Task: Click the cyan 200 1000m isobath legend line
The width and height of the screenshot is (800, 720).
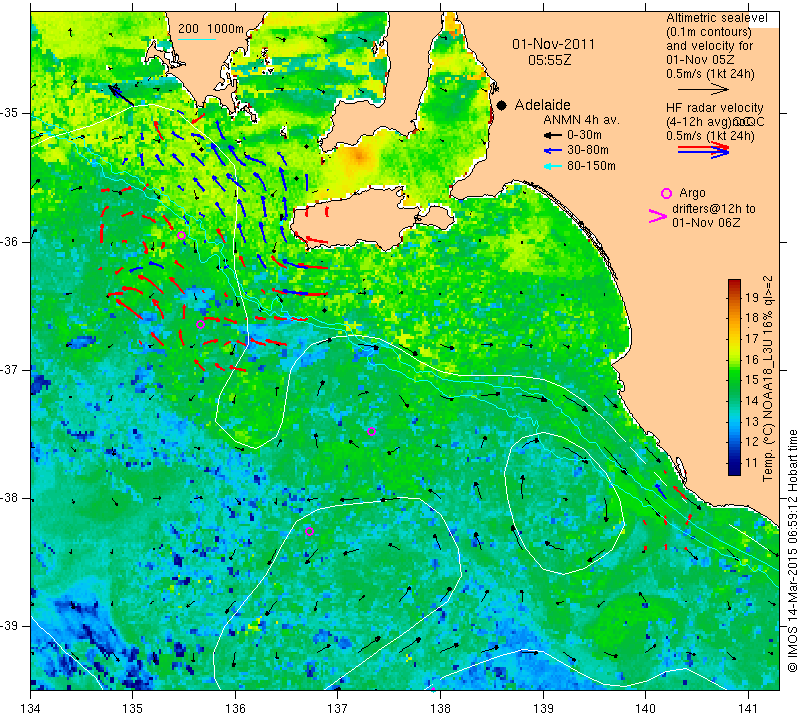Action: pos(197,39)
